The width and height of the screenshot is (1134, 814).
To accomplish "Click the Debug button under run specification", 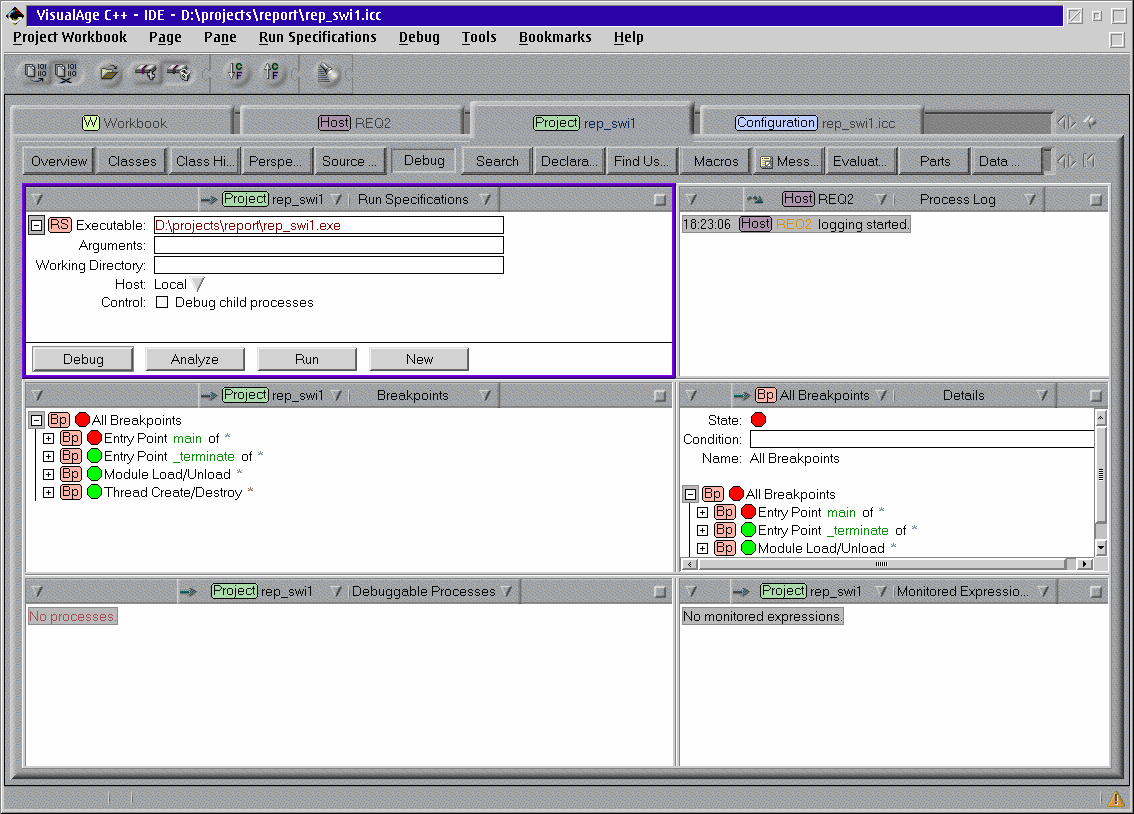I will click(x=83, y=359).
